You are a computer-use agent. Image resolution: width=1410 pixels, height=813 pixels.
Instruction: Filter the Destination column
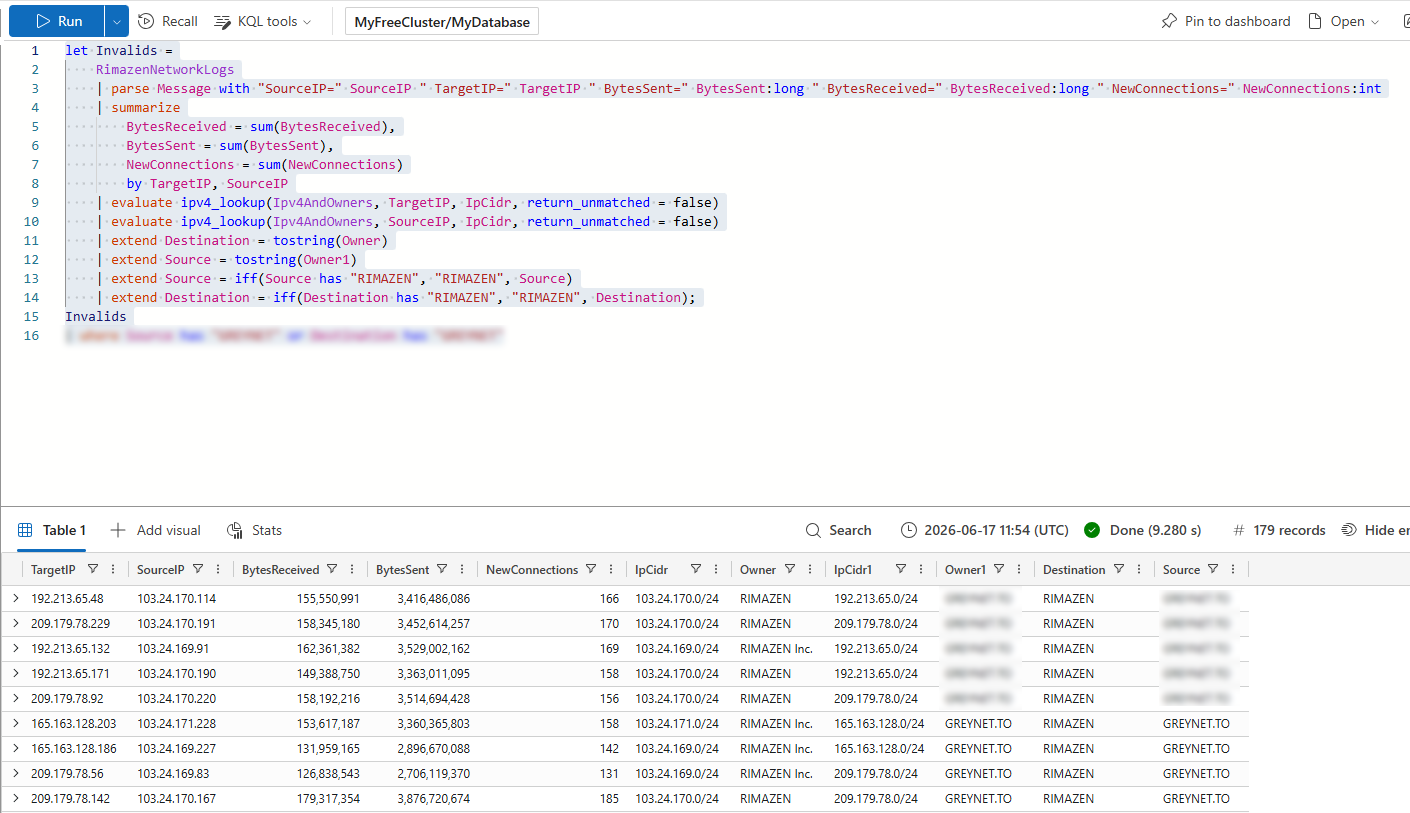click(1120, 569)
